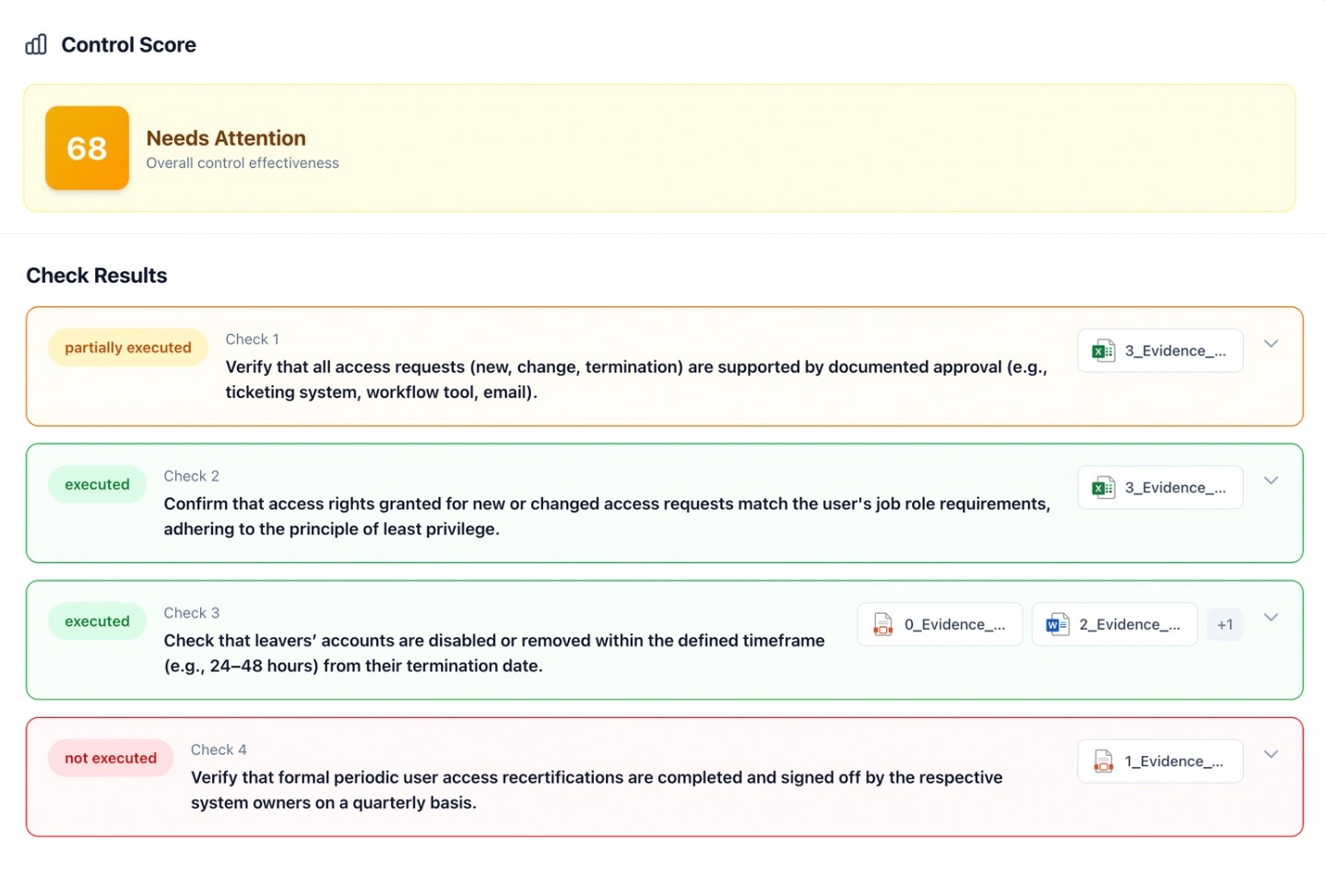This screenshot has width=1326, height=896.
Task: Toggle the 'partially executed' badge on Check 1
Action: click(x=127, y=348)
